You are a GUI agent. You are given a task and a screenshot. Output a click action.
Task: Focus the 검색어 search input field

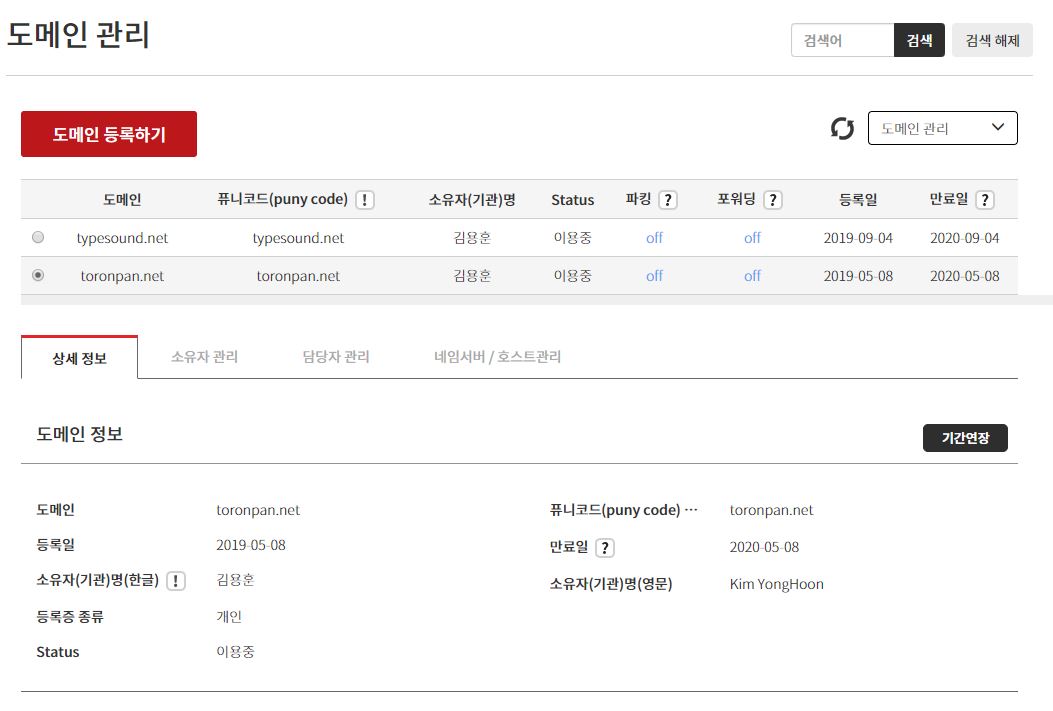click(x=842, y=41)
